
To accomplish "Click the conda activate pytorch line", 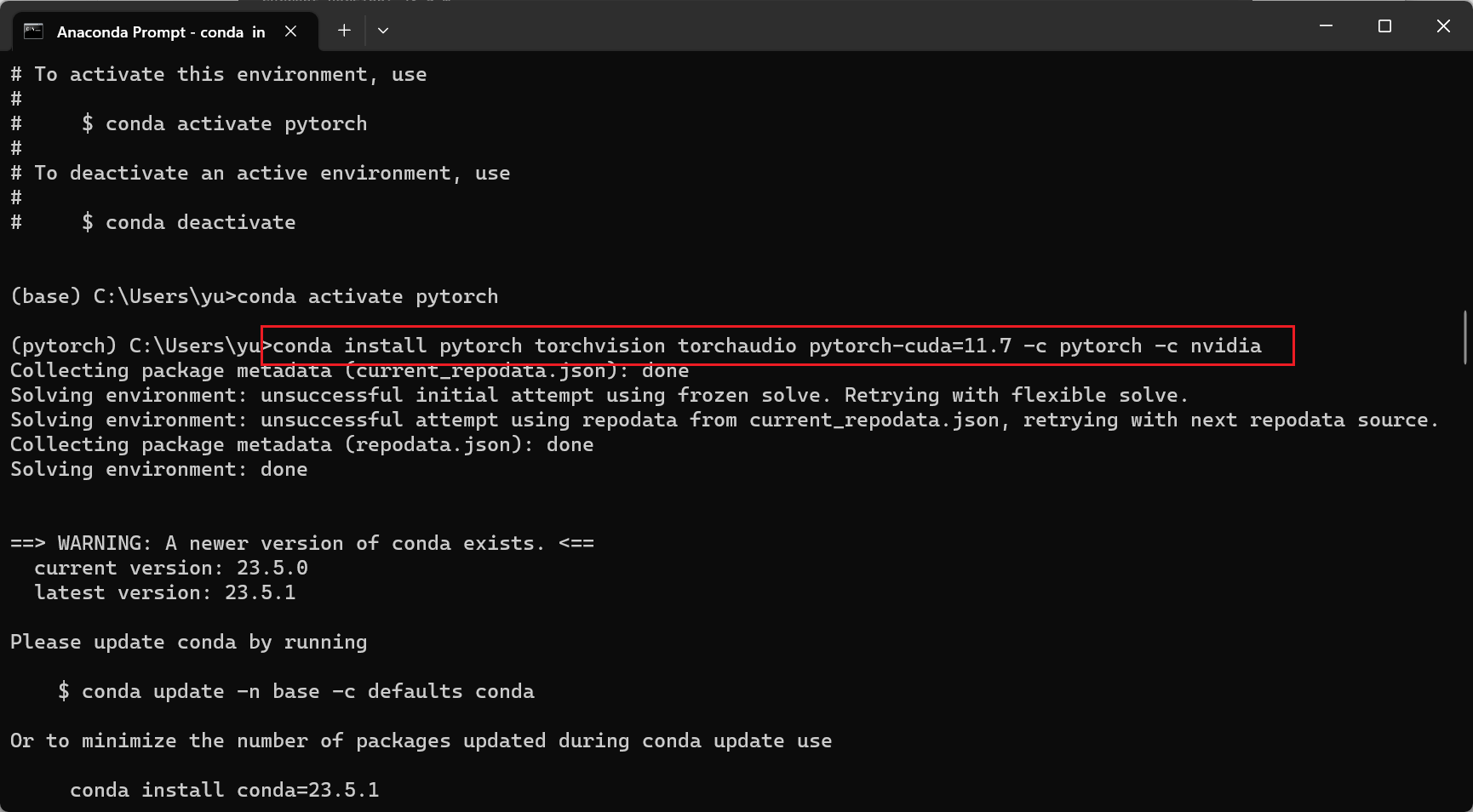I will [366, 296].
